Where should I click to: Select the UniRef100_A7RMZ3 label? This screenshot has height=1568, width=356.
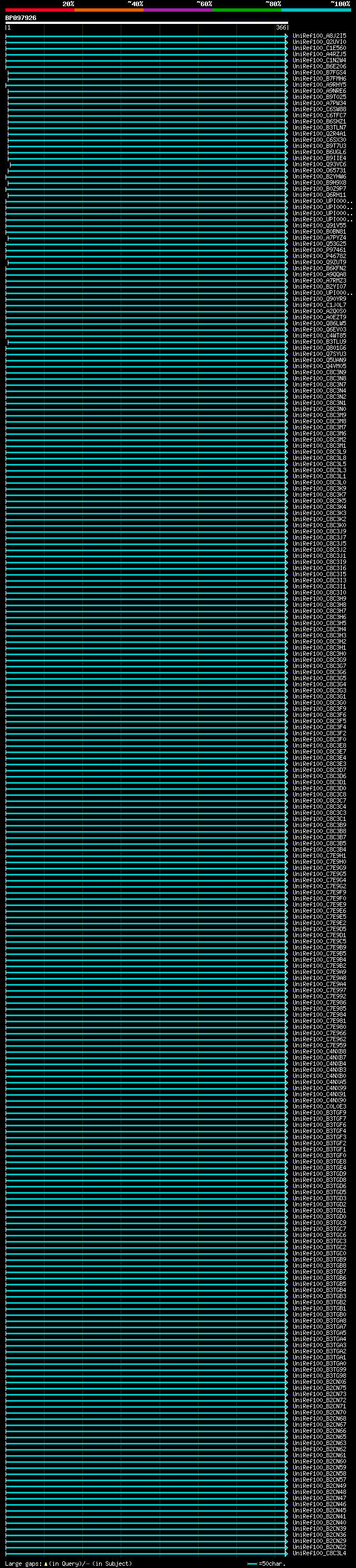(x=319, y=280)
